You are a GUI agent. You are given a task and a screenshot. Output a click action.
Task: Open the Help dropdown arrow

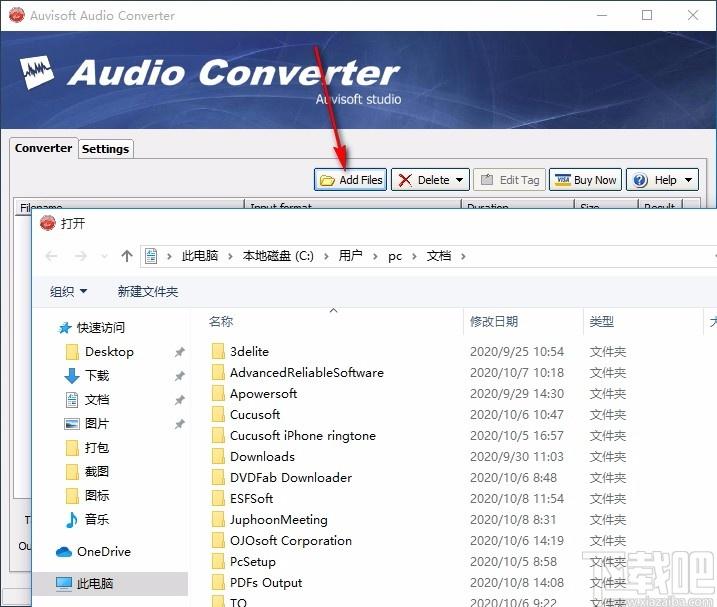(689, 180)
